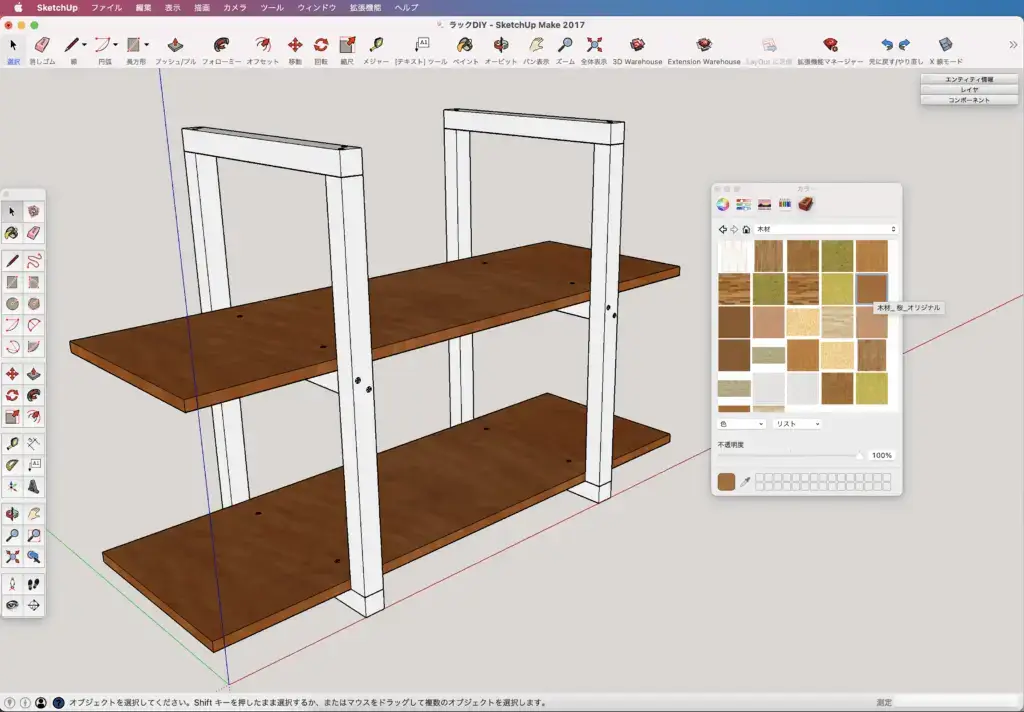
Task: Expand the コンポーネント tray
Action: click(x=969, y=100)
